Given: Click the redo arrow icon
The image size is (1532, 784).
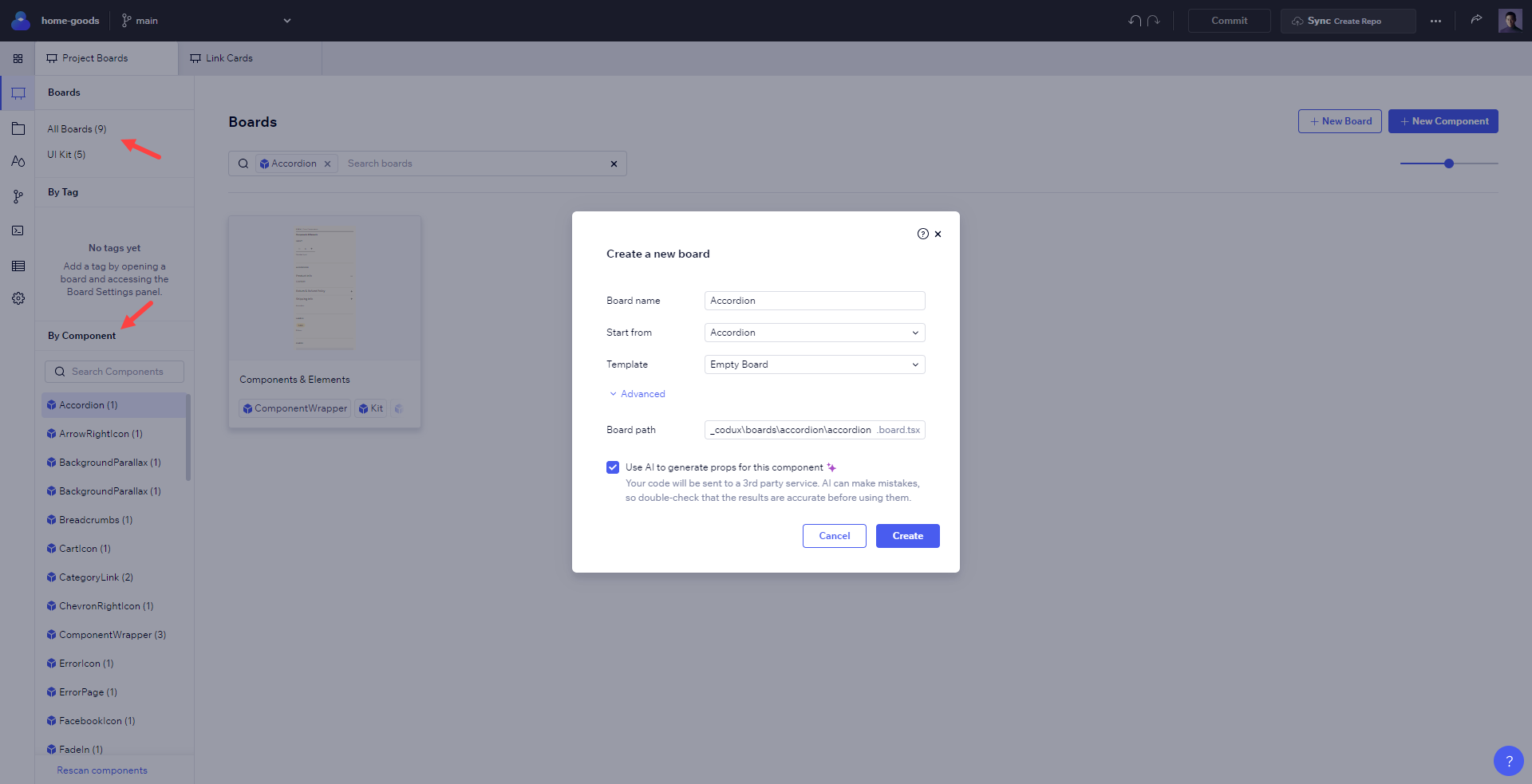Looking at the screenshot, I should 1154,21.
